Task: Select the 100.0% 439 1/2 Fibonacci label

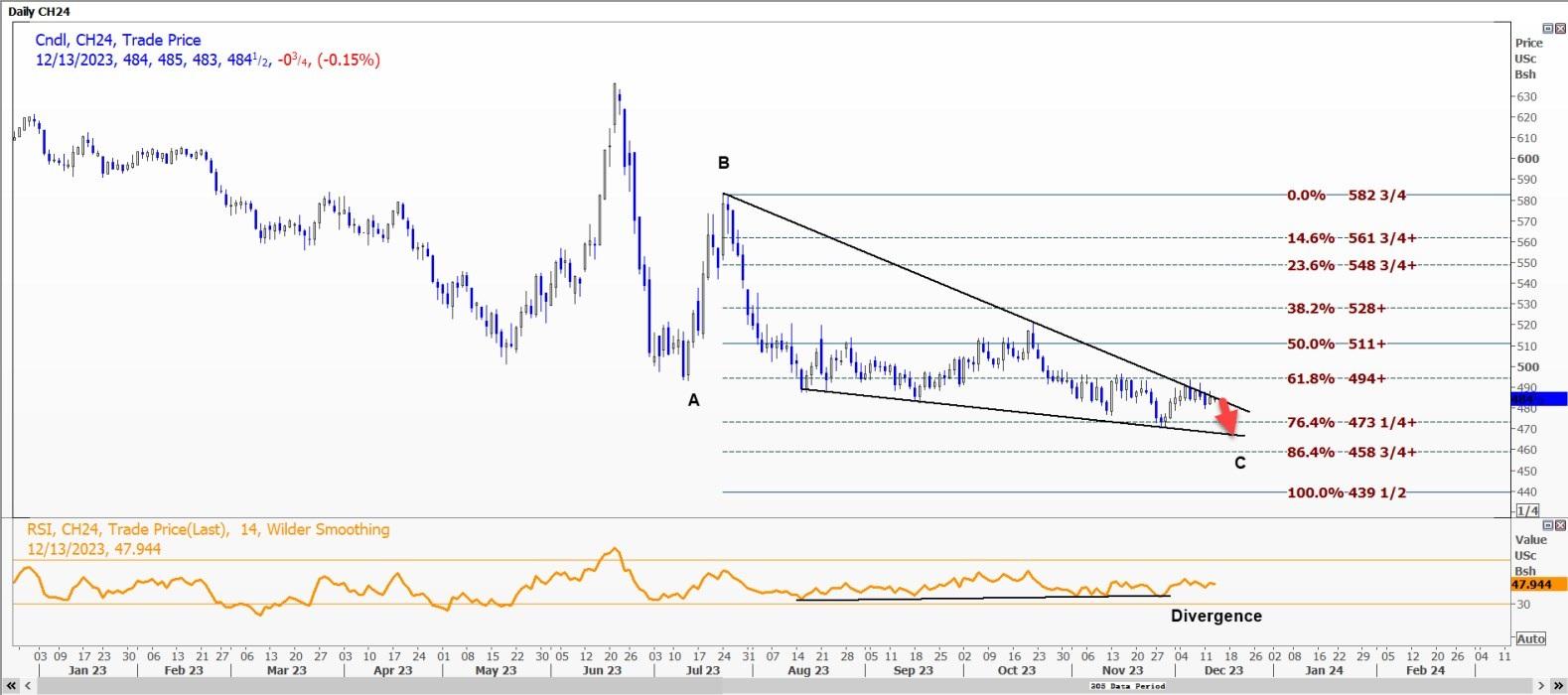Action: tap(1347, 492)
